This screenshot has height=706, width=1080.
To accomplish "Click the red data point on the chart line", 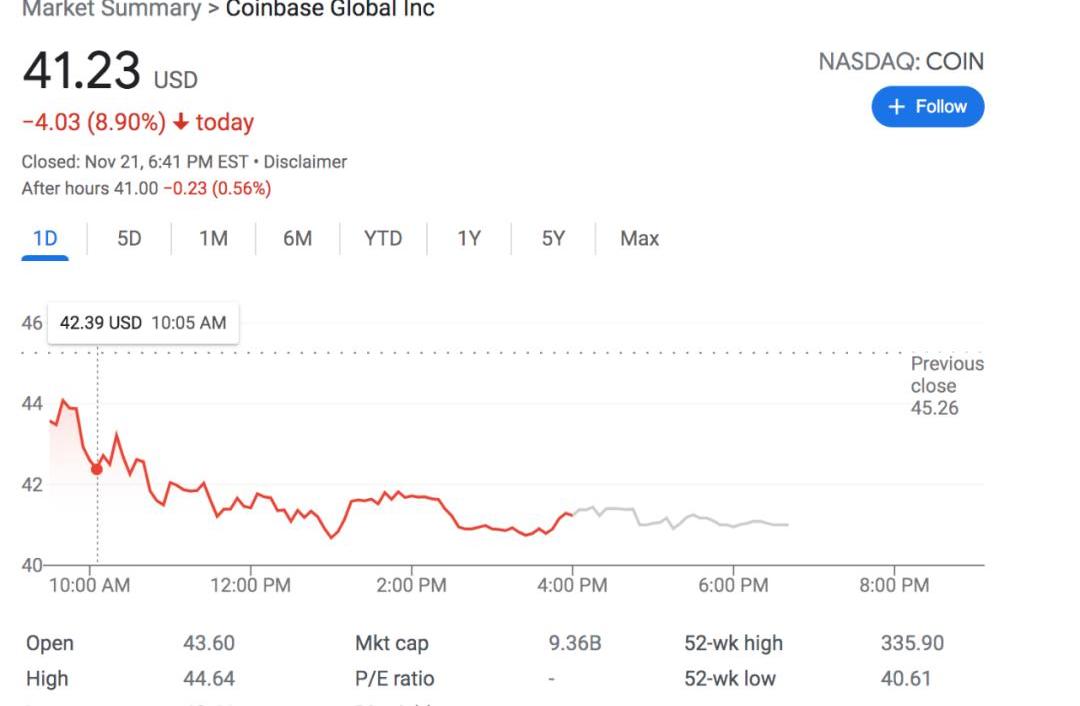I will coord(97,469).
